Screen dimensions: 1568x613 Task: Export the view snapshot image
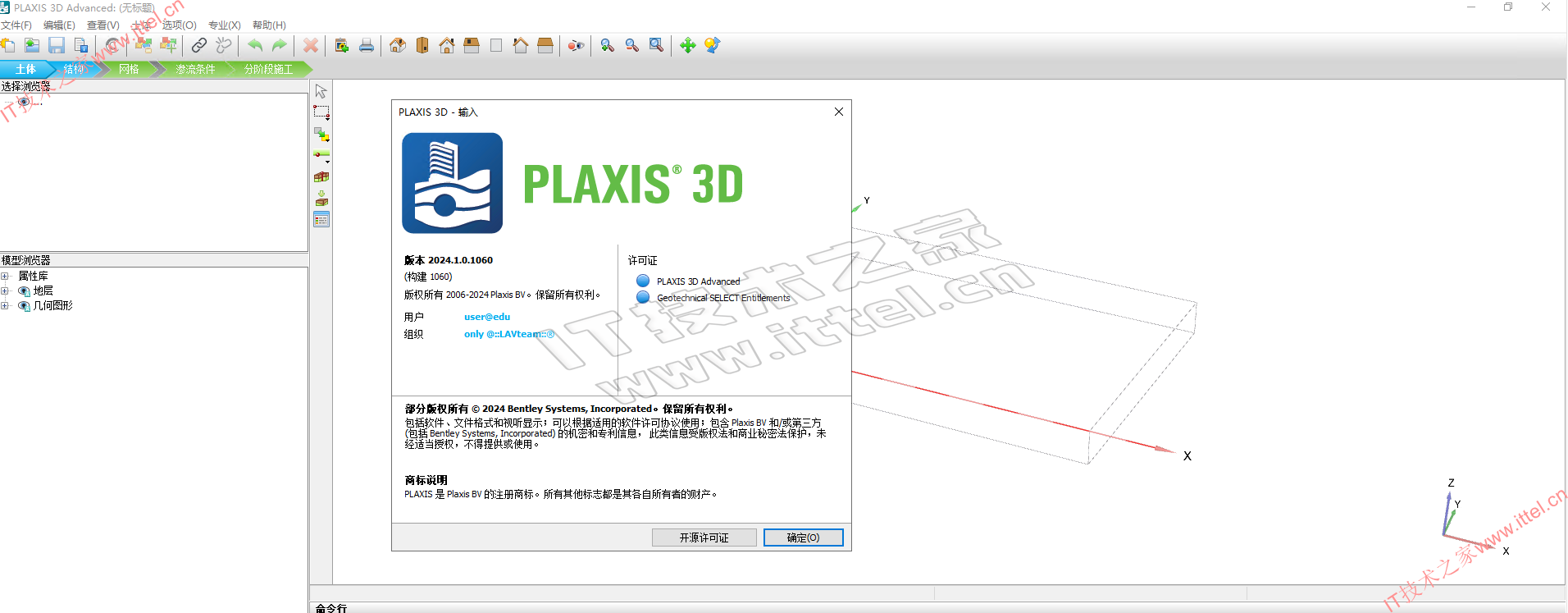pyautogui.click(x=342, y=45)
